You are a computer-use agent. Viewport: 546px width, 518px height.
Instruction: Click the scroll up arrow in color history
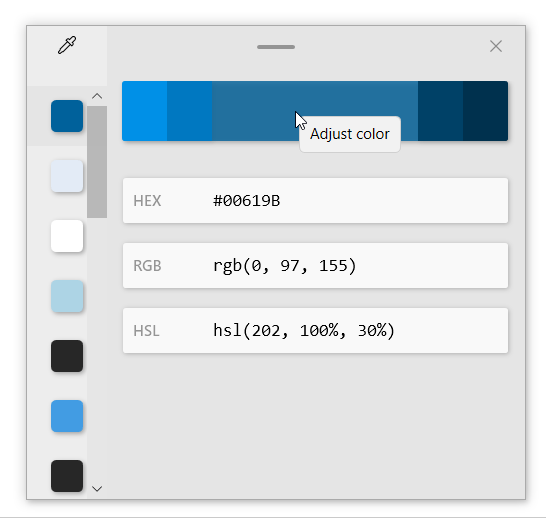click(97, 96)
